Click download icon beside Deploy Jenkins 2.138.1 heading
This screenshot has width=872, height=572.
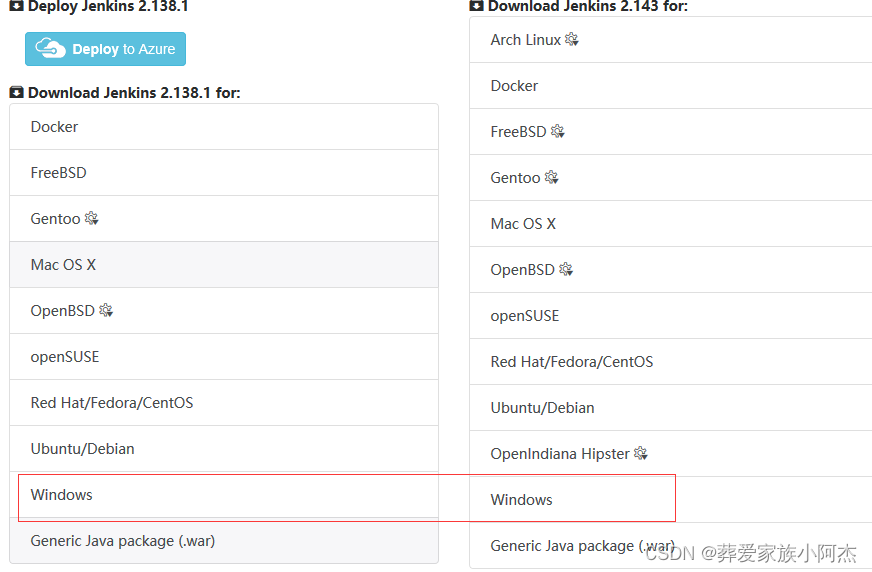click(17, 6)
